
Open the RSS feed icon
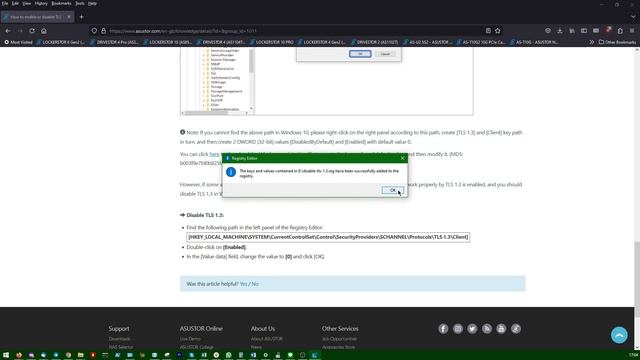point(487,329)
